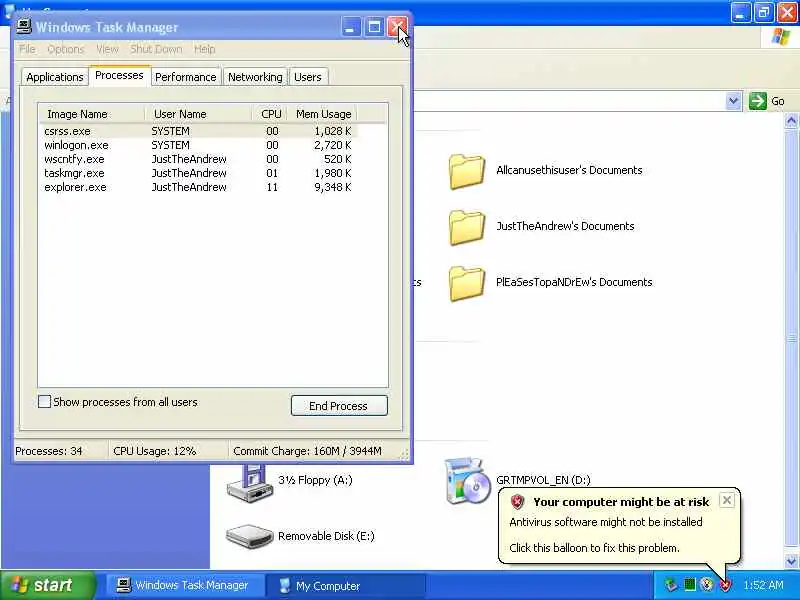Switch to the Performance tab

click(186, 77)
